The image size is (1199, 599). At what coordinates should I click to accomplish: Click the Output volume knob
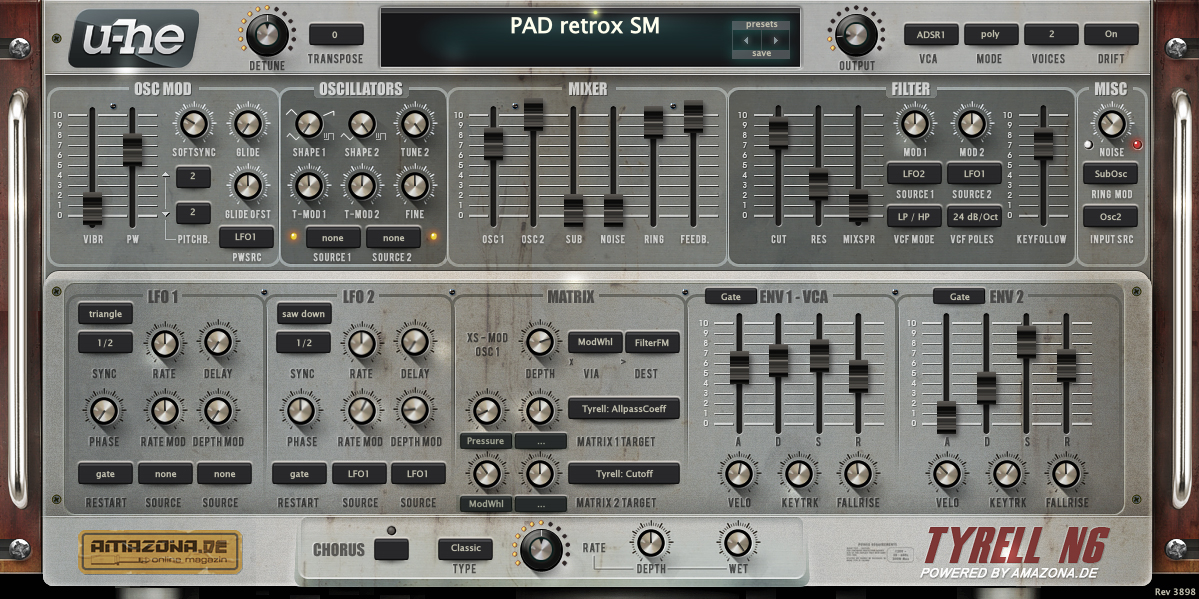click(x=856, y=34)
